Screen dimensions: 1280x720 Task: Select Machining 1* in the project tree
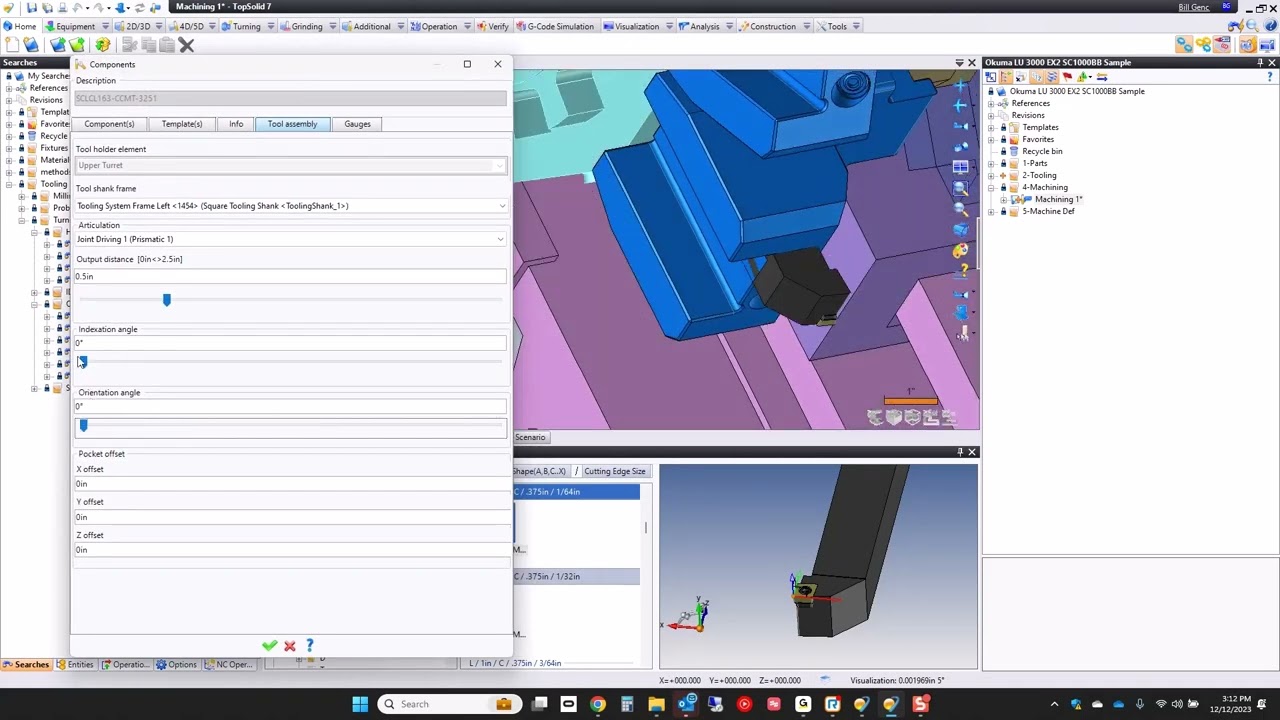1058,199
